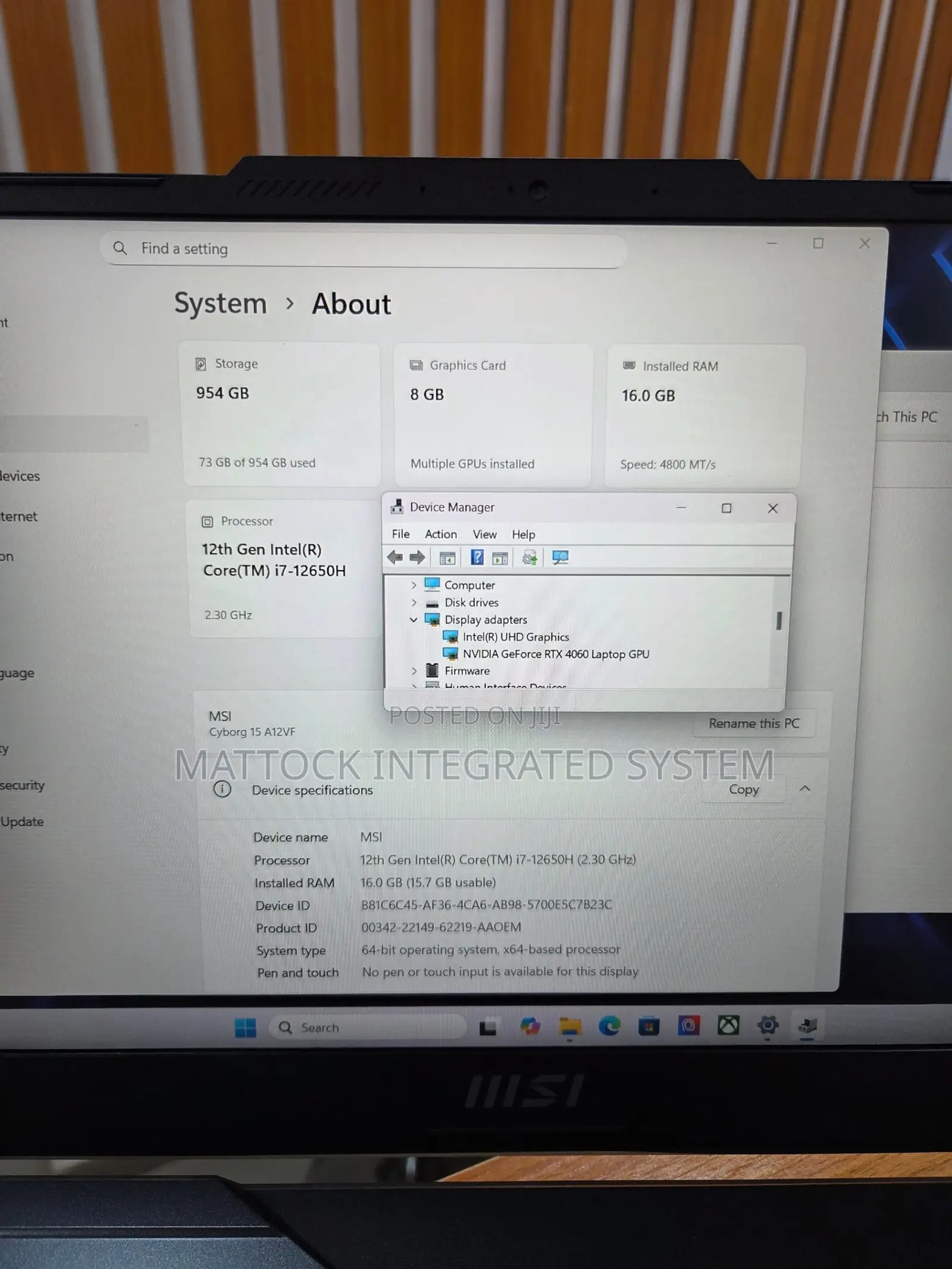Viewport: 952px width, 1269px height.
Task: Click the search magnifier icon in Settings
Action: click(120, 248)
